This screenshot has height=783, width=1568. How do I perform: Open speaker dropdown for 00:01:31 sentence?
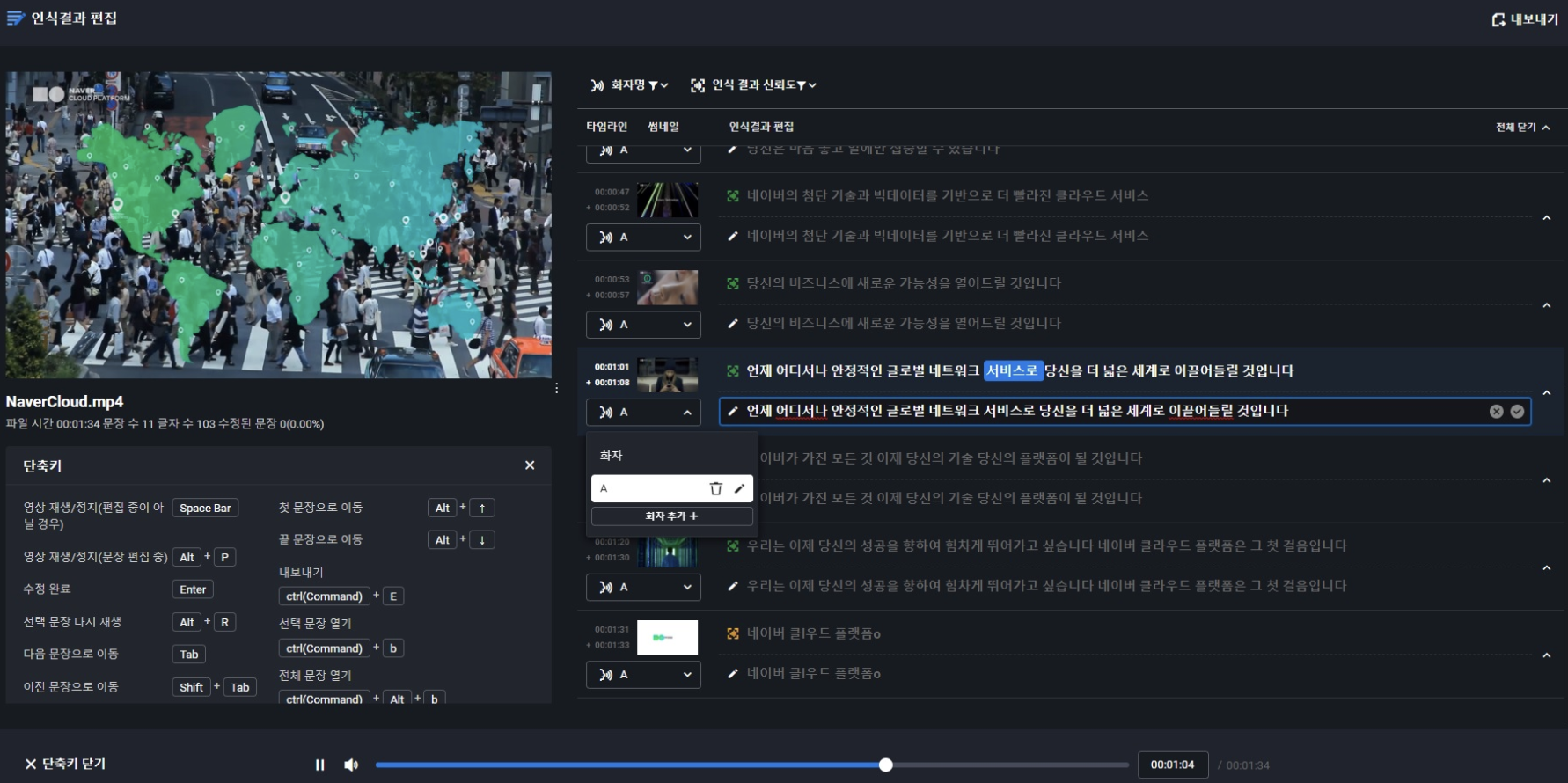[x=643, y=675]
